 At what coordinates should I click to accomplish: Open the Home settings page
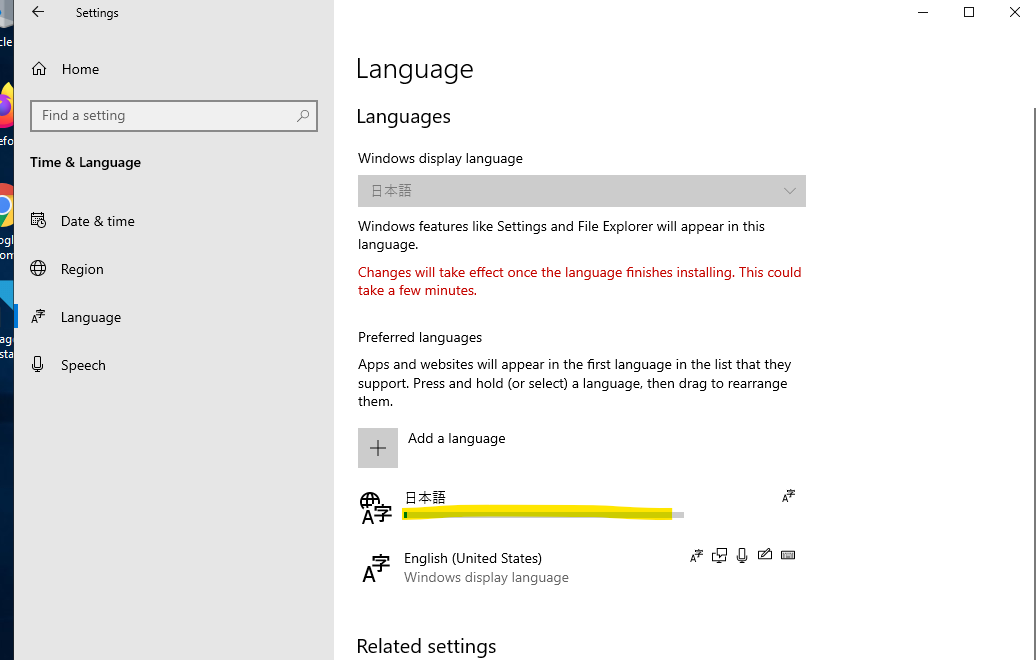(x=80, y=69)
